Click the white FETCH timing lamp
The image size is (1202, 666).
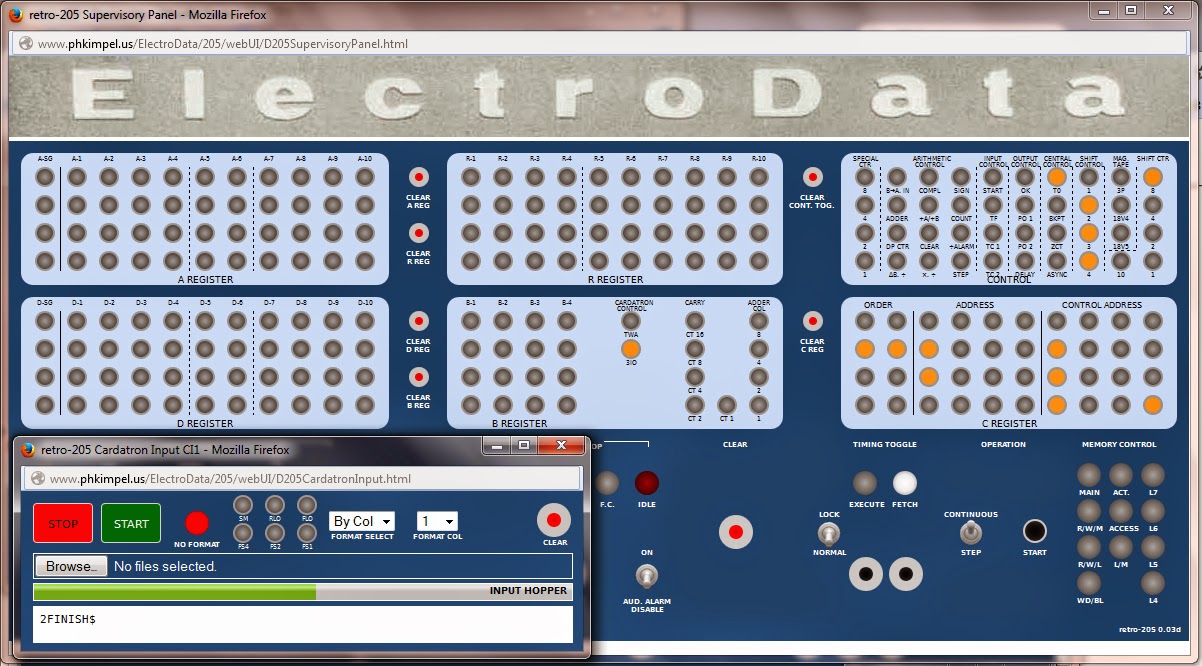[x=905, y=483]
